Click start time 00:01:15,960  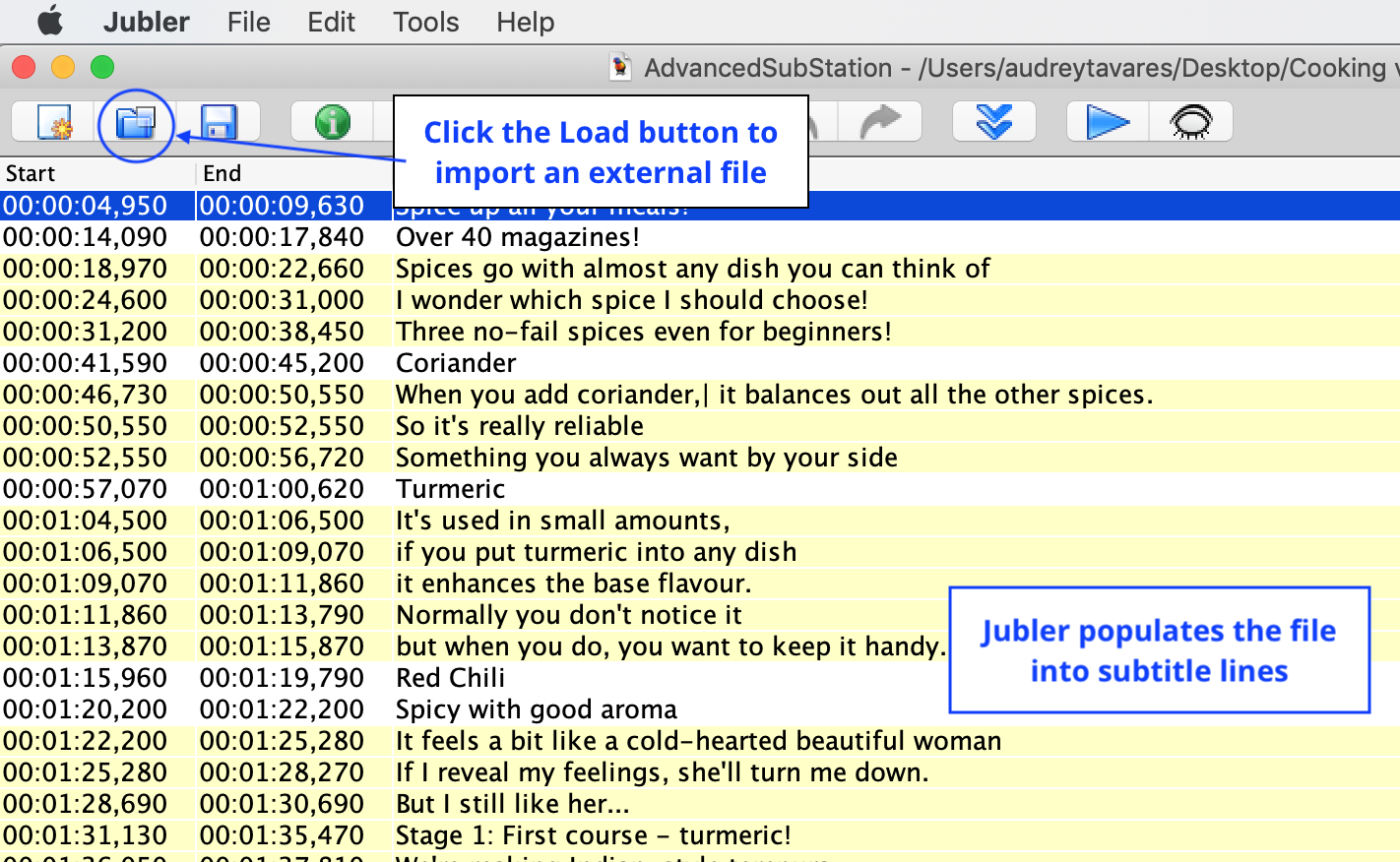[x=86, y=678]
